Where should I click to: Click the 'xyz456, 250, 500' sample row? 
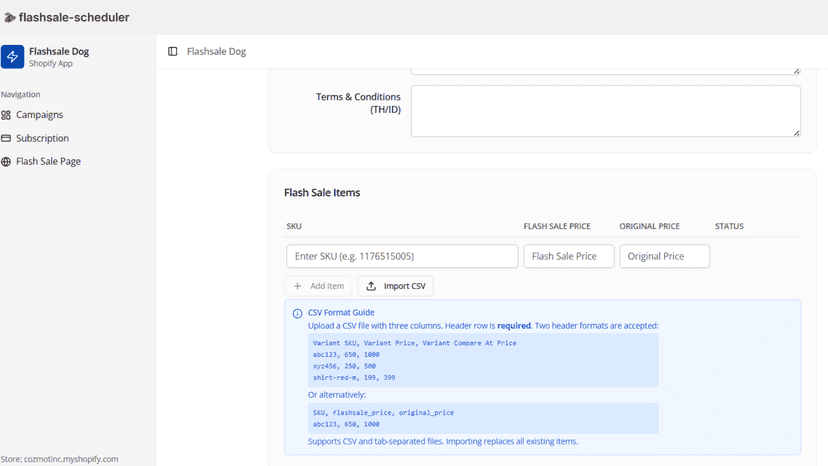344,366
